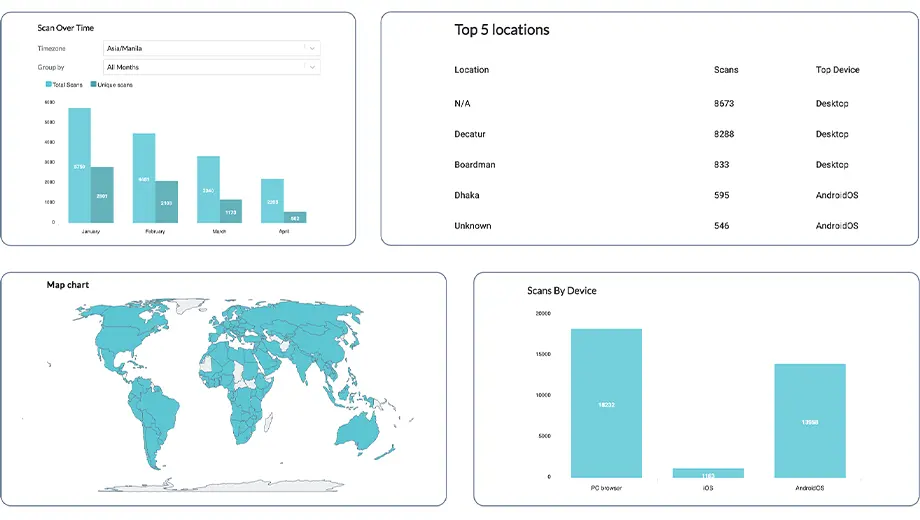Click the scans value '8288'

pyautogui.click(x=724, y=134)
